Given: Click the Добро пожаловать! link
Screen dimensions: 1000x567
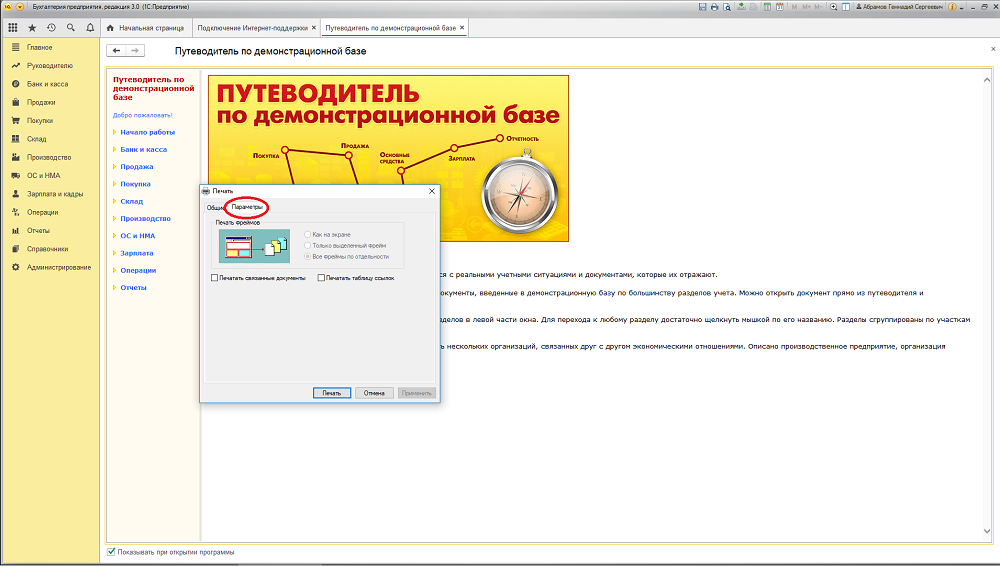Looking at the screenshot, I should (142, 115).
